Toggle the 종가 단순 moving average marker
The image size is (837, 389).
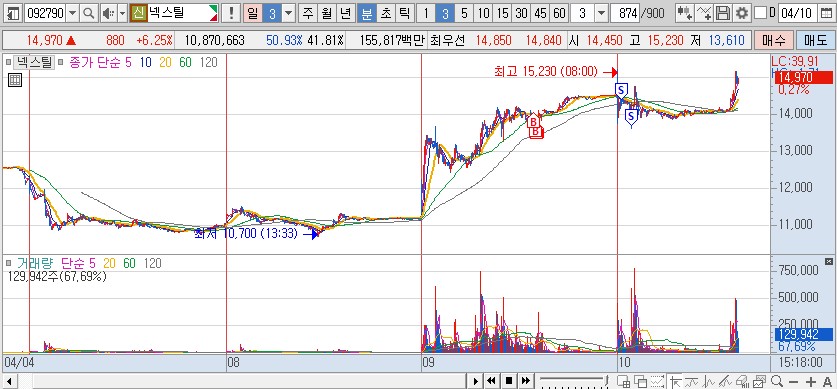tap(60, 62)
